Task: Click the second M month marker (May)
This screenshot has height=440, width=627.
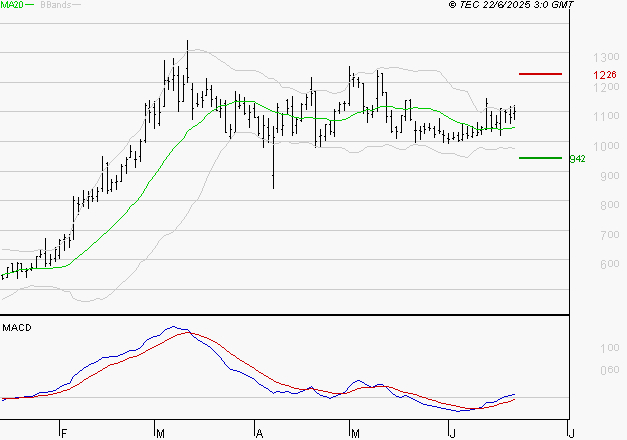Action: pos(355,434)
